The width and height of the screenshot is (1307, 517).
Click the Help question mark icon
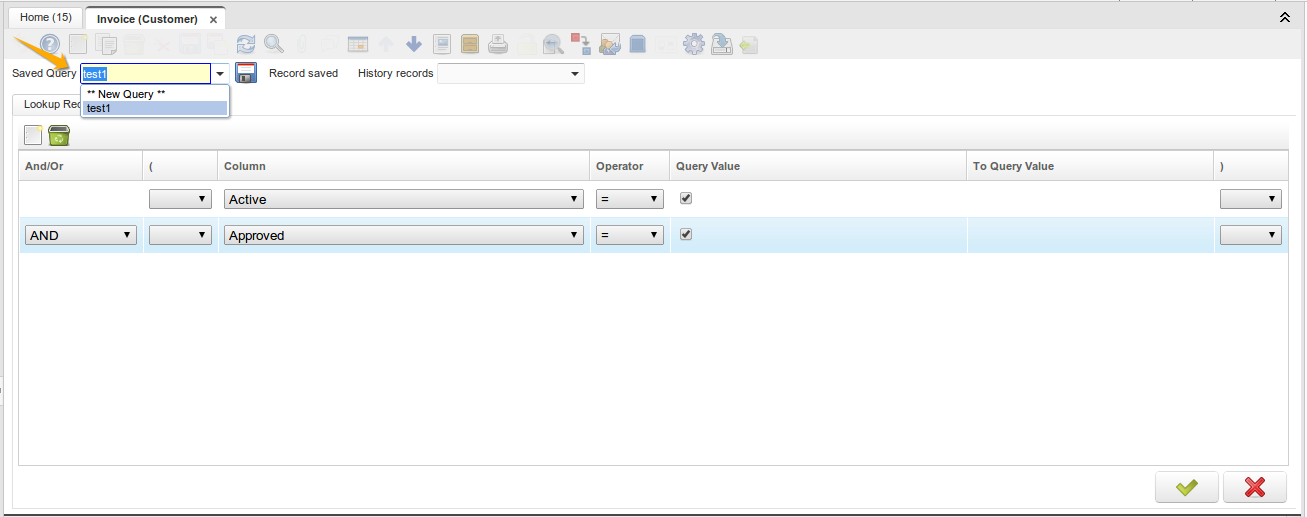[49, 44]
